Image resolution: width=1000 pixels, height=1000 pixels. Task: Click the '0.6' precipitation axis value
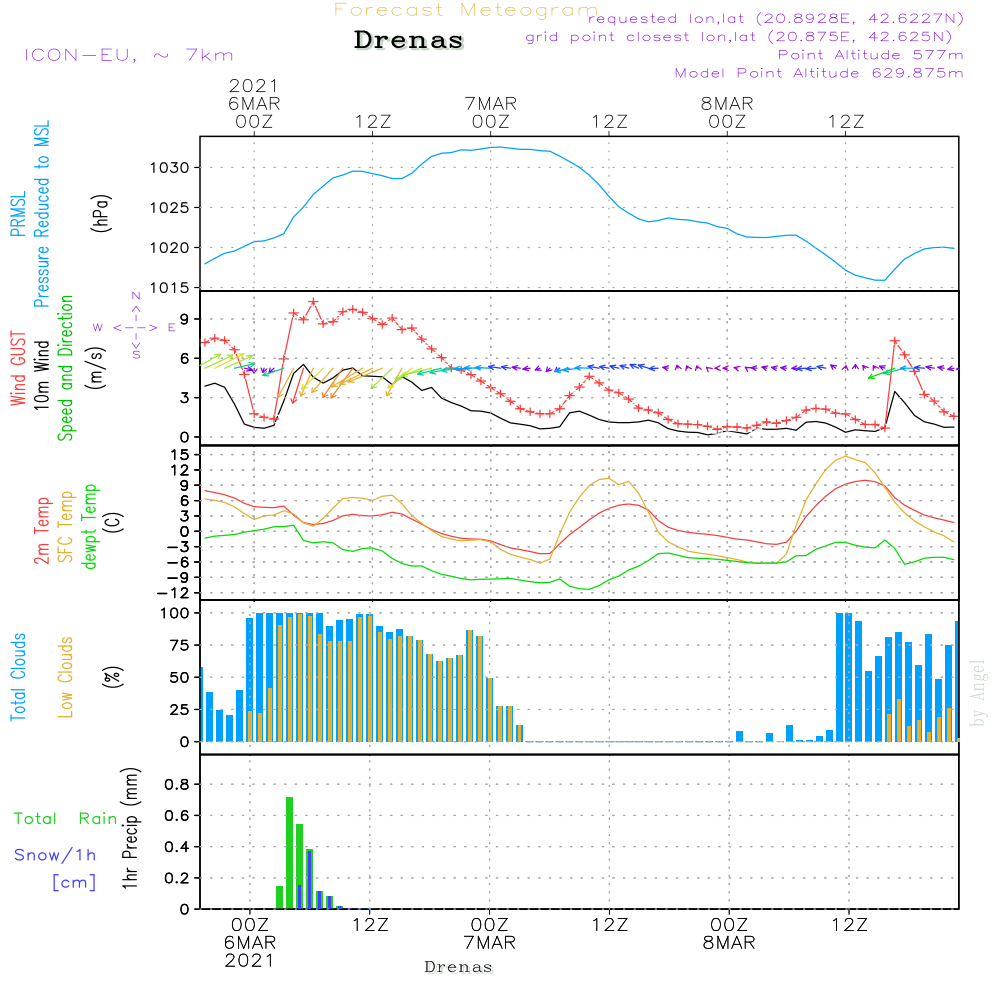[177, 816]
